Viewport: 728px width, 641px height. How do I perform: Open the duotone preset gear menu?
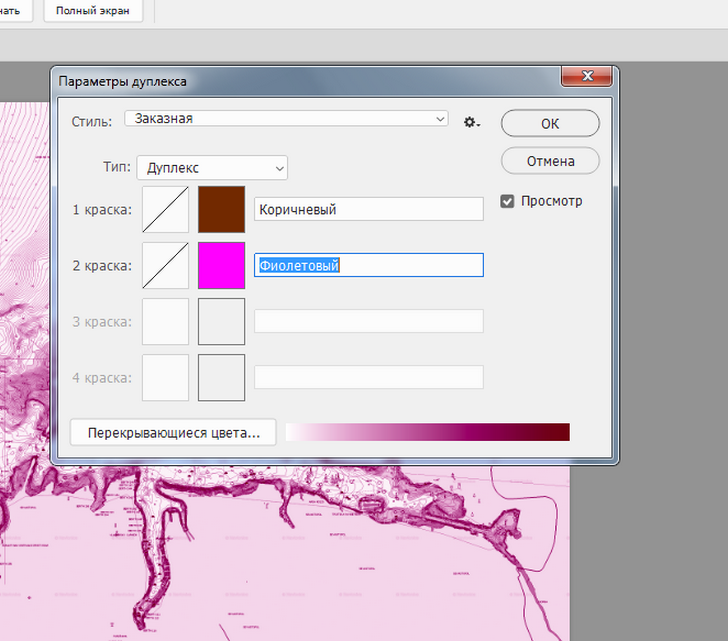(x=472, y=123)
